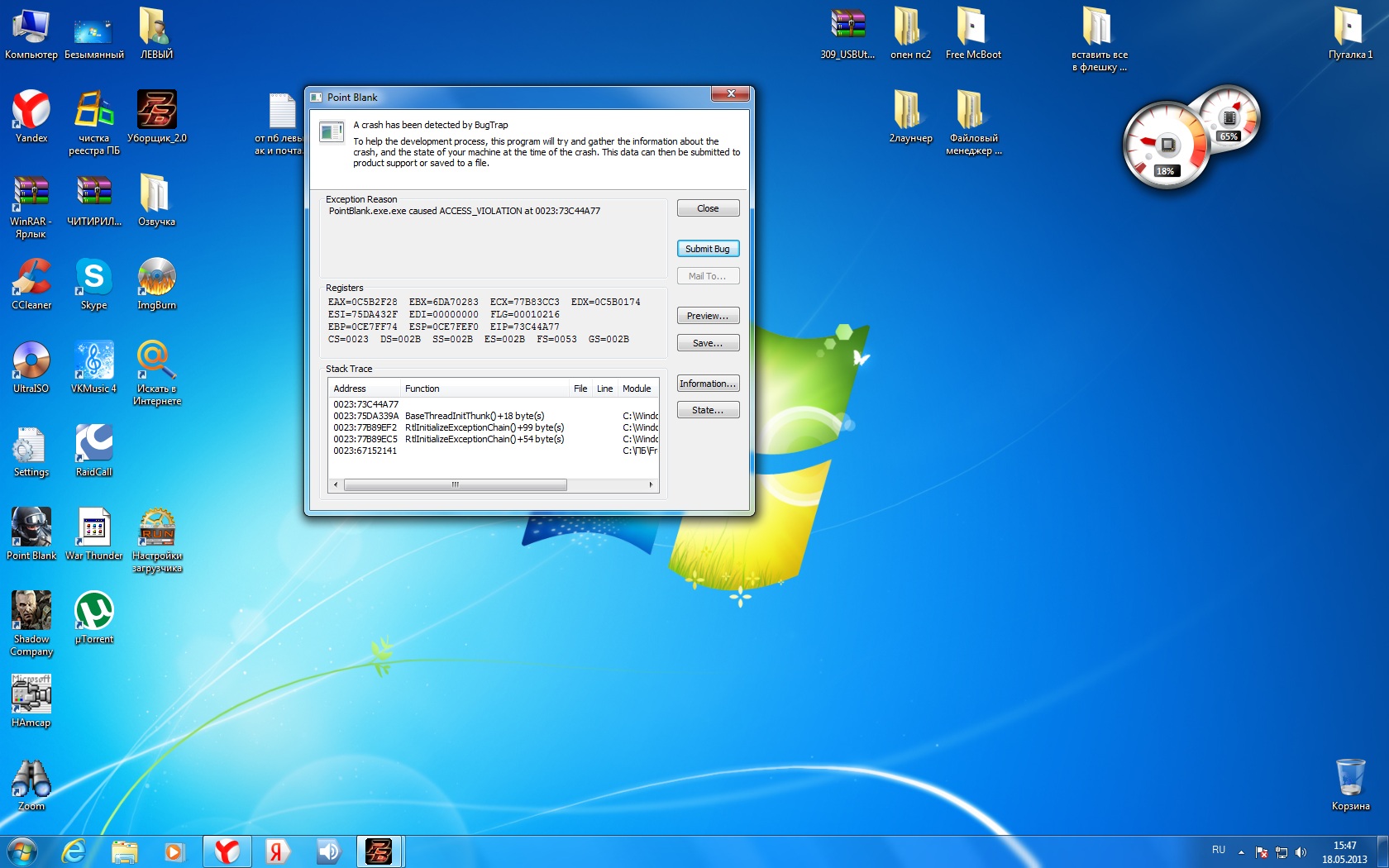Click the File column header
Image resolution: width=1389 pixels, height=868 pixels.
[580, 389]
